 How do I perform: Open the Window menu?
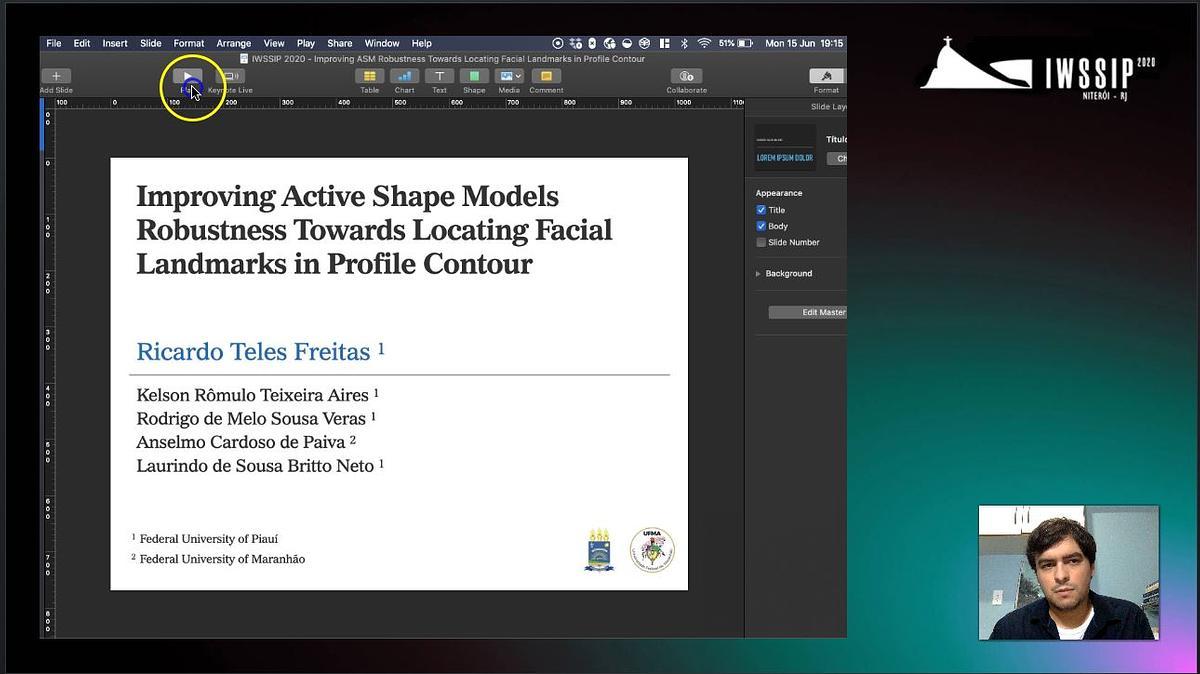tap(382, 43)
